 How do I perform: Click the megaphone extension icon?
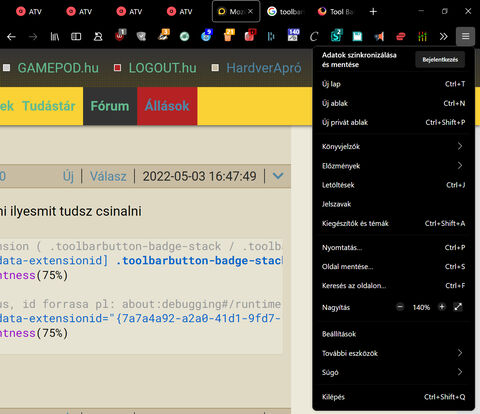pyautogui.click(x=379, y=36)
